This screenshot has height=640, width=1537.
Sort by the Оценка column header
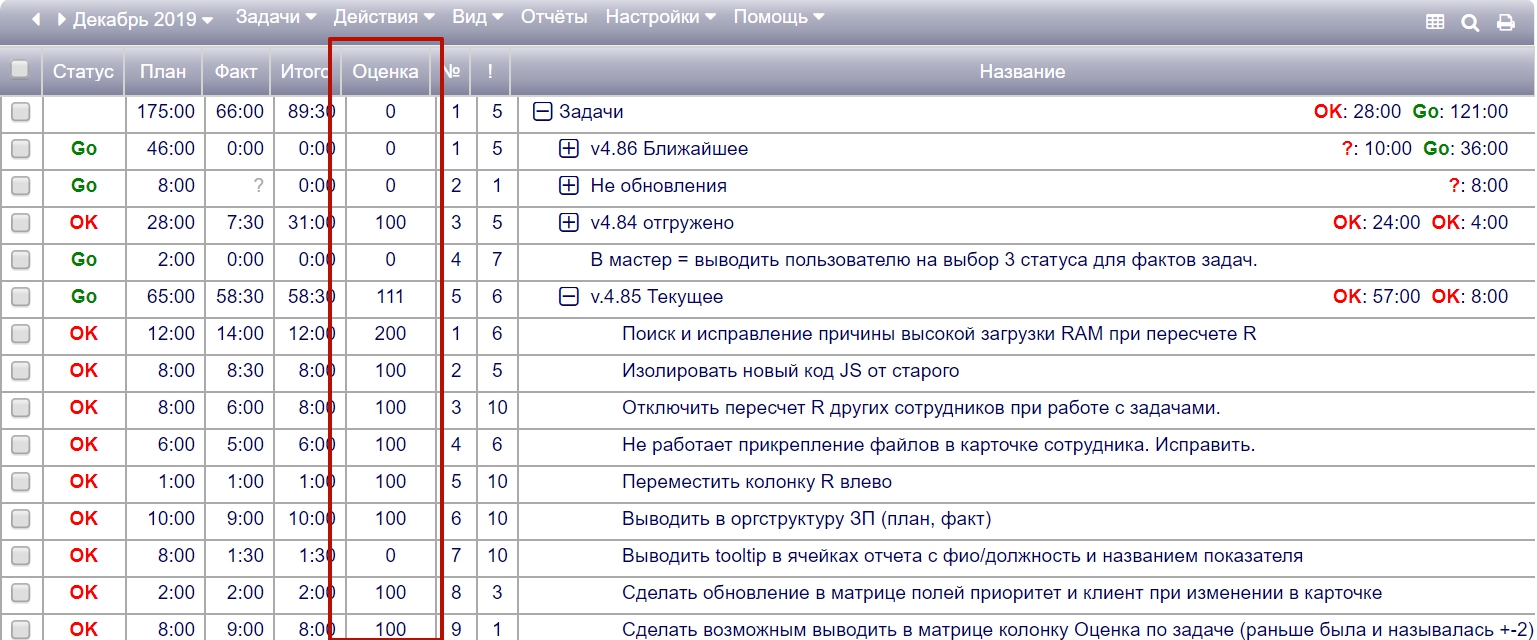click(x=386, y=71)
